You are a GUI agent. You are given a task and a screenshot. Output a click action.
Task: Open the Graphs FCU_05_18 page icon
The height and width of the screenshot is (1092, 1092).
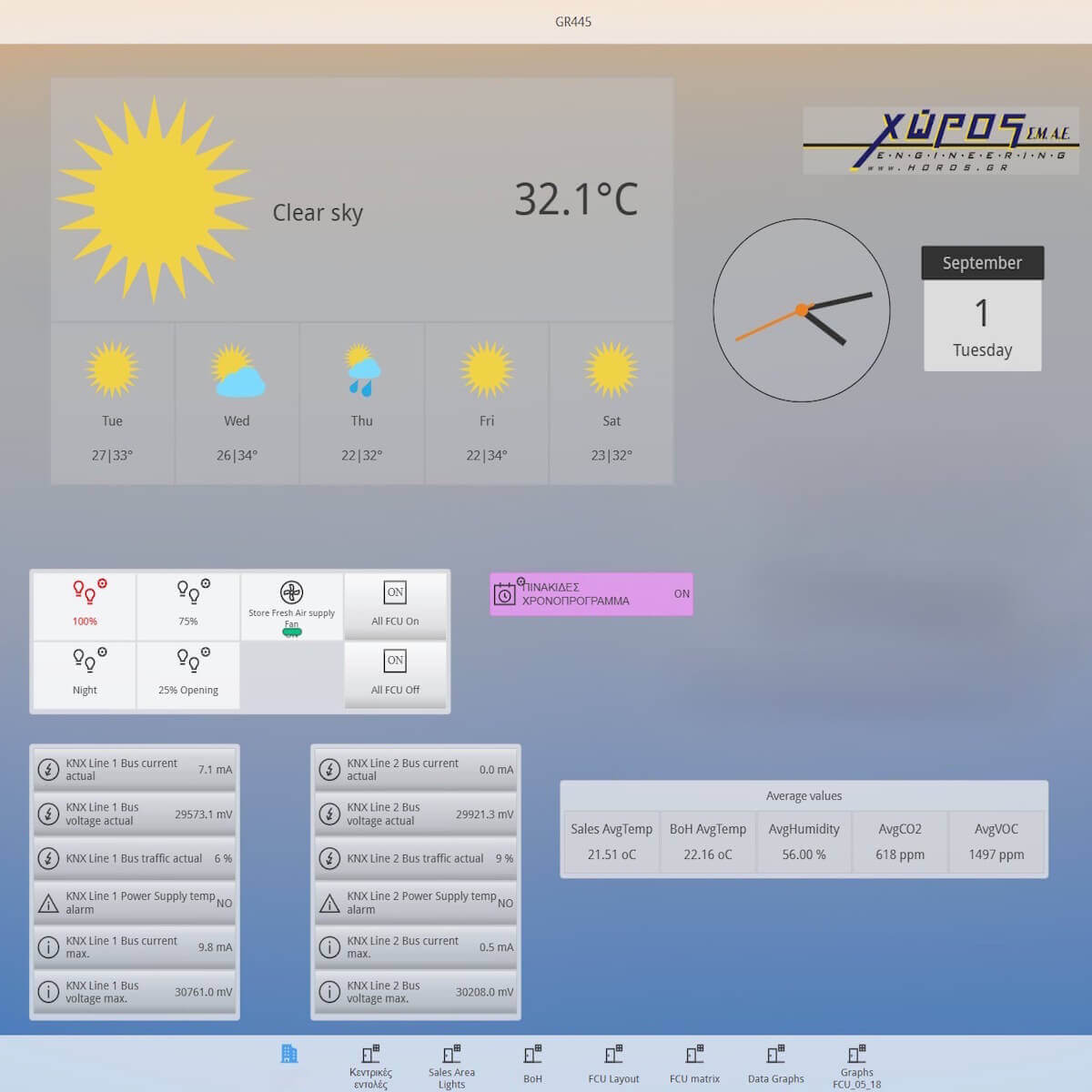856,1054
